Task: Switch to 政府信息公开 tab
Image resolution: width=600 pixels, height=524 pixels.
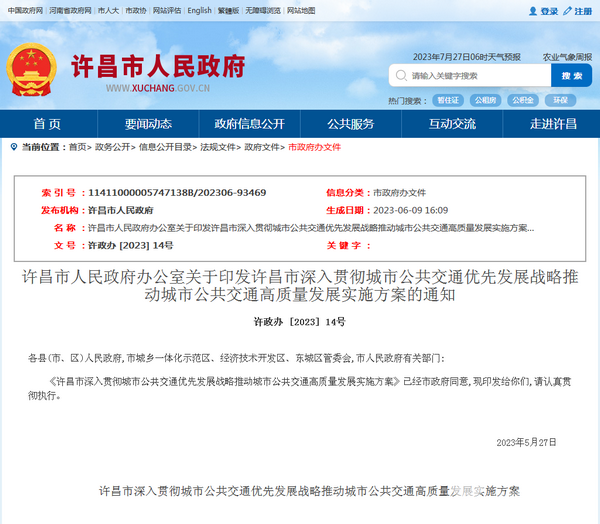Action: 249,124
